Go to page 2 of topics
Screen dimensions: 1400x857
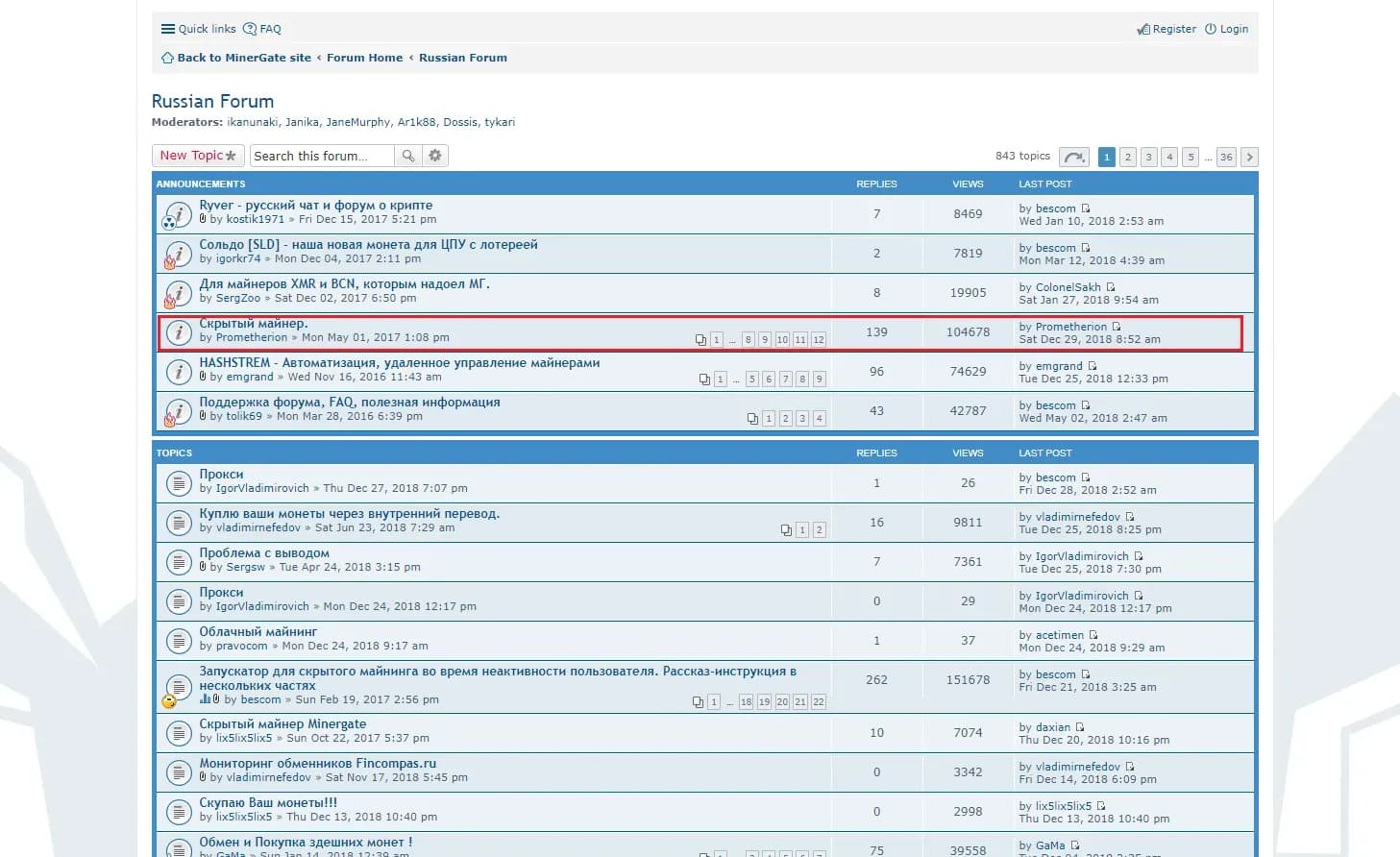coord(1128,157)
